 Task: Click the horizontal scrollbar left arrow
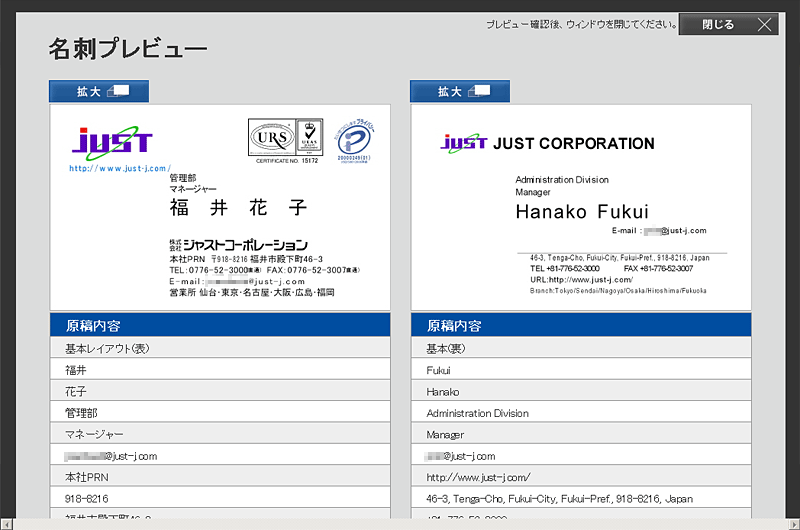click(x=6, y=524)
